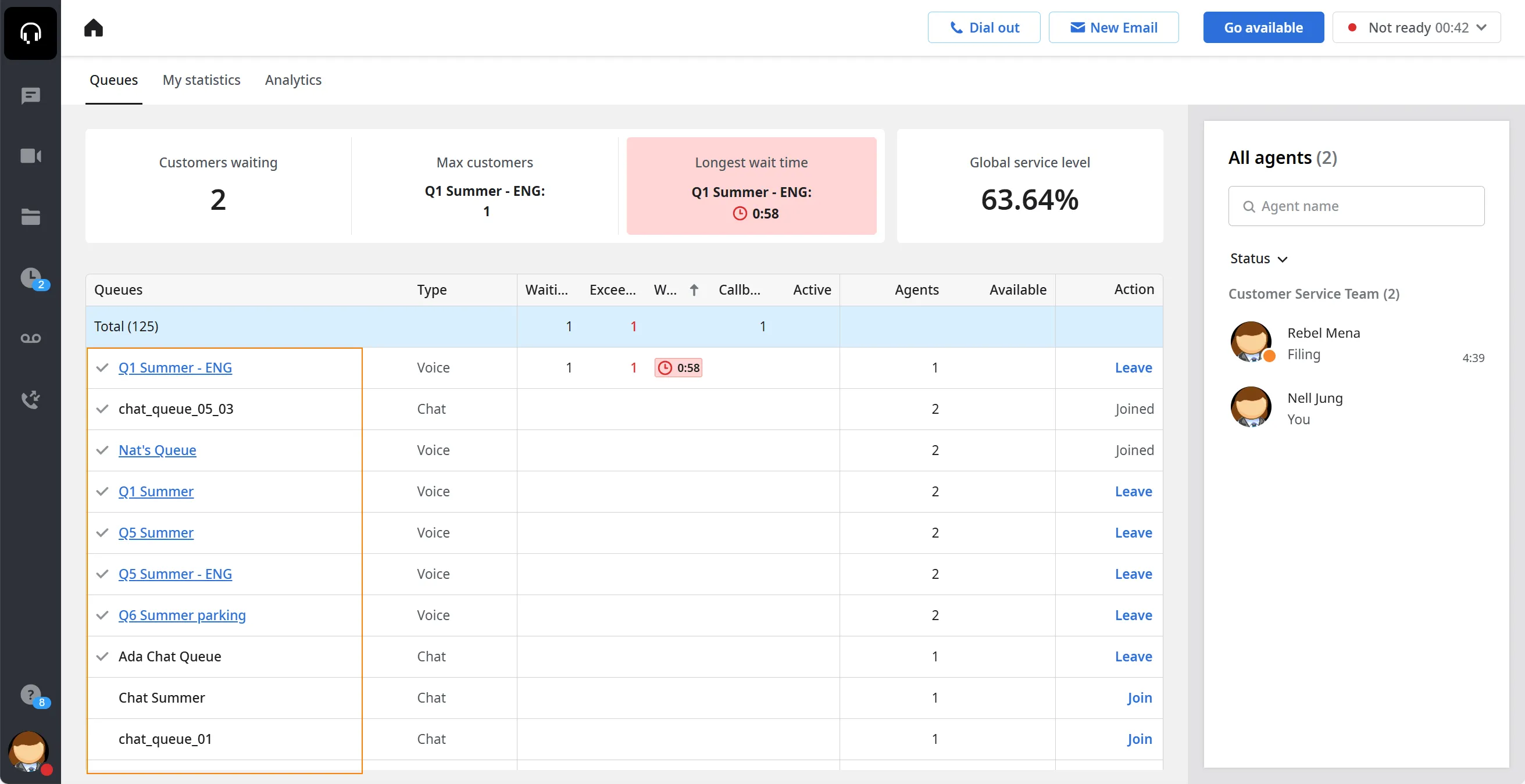Open the folder sidebar icon

[30, 217]
